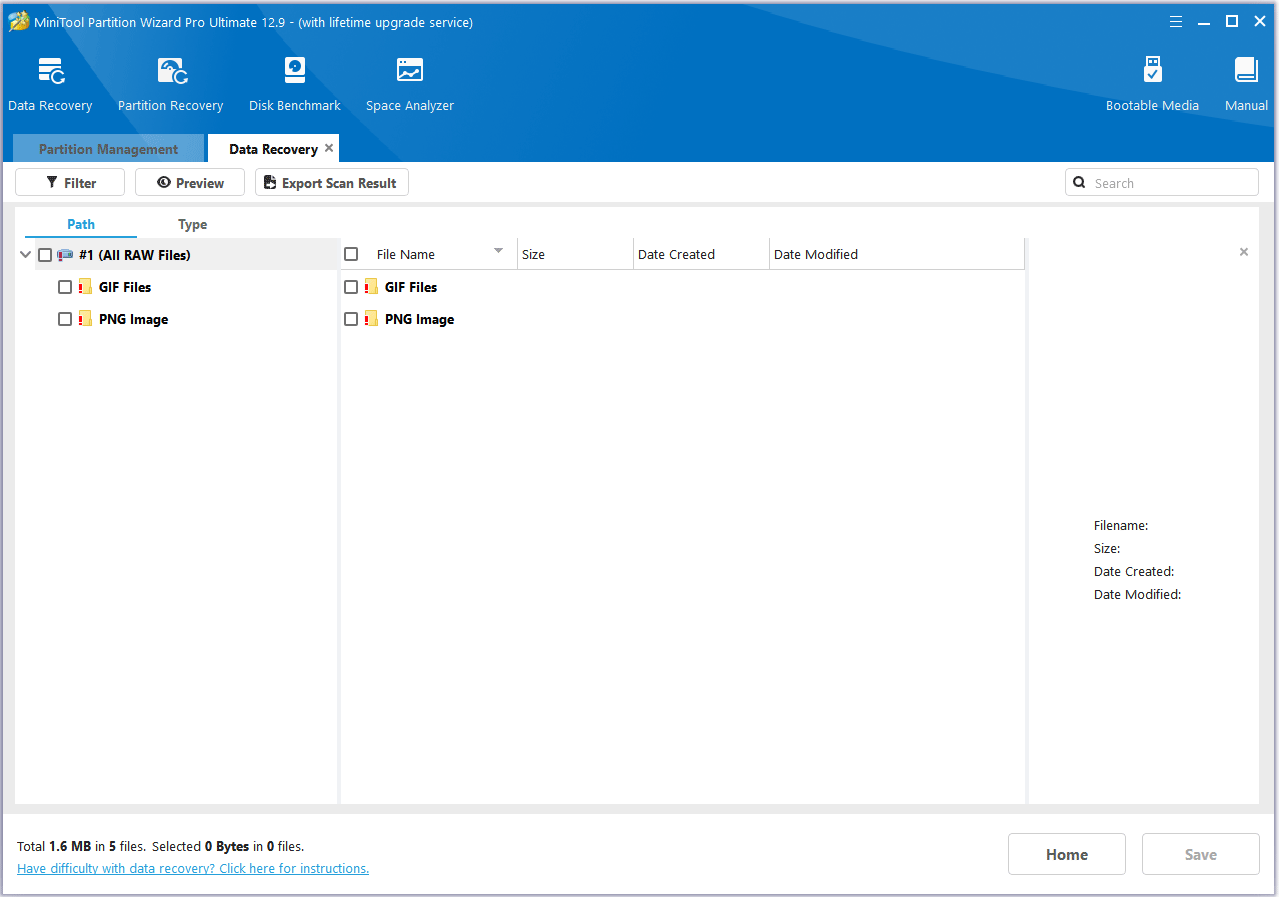Select GIF Files label in tree

(x=125, y=287)
